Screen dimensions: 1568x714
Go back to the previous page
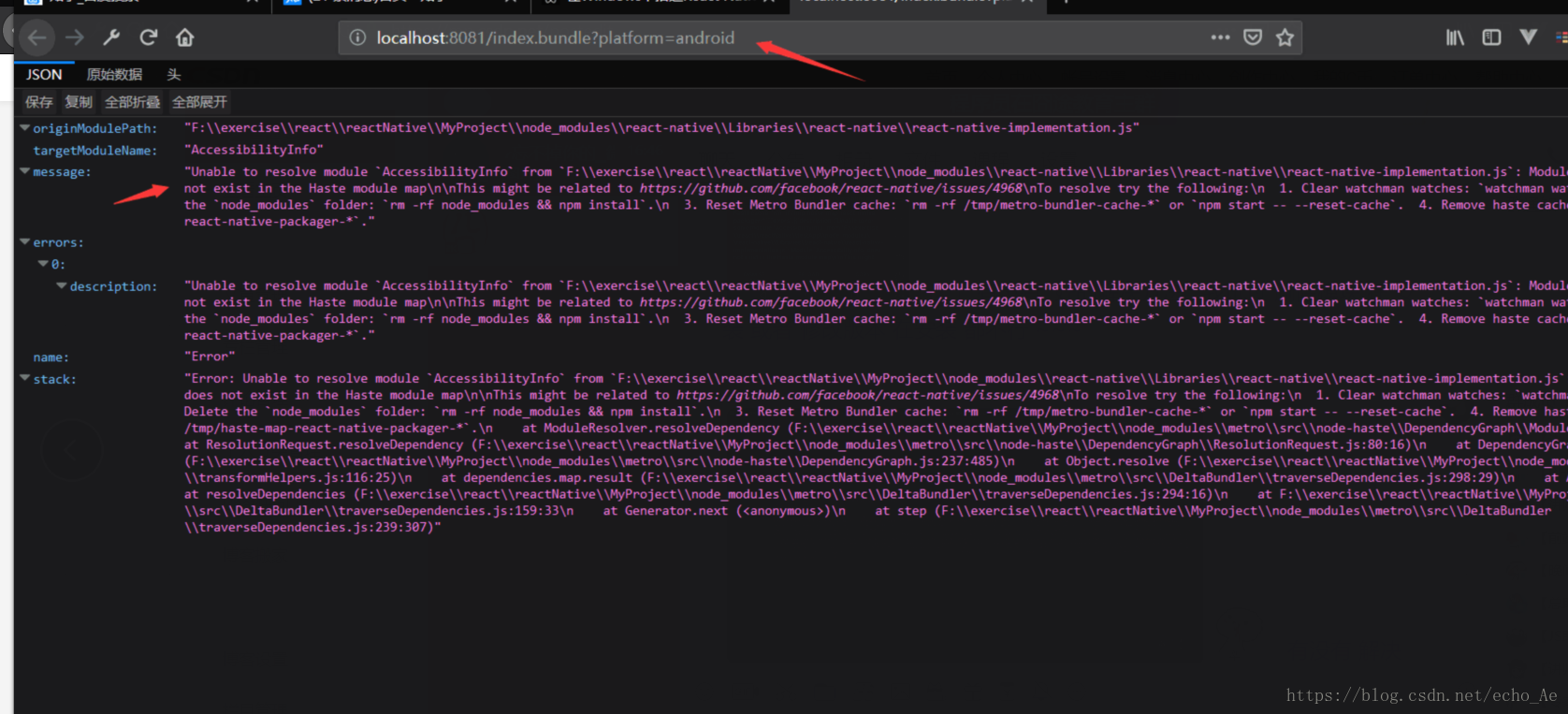point(36,37)
